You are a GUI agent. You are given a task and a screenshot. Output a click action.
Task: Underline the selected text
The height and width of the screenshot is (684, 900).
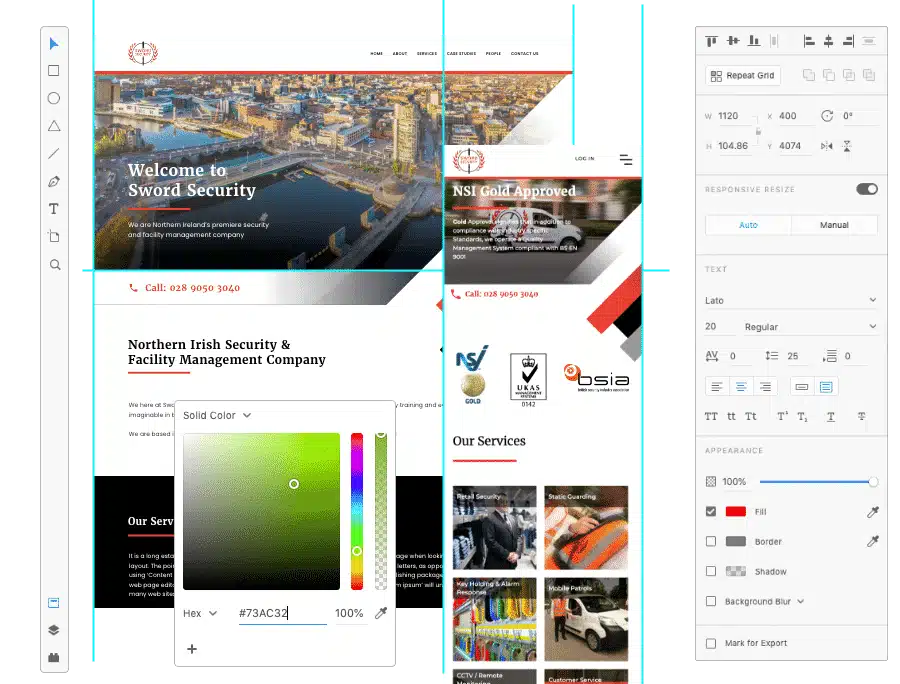coord(831,417)
